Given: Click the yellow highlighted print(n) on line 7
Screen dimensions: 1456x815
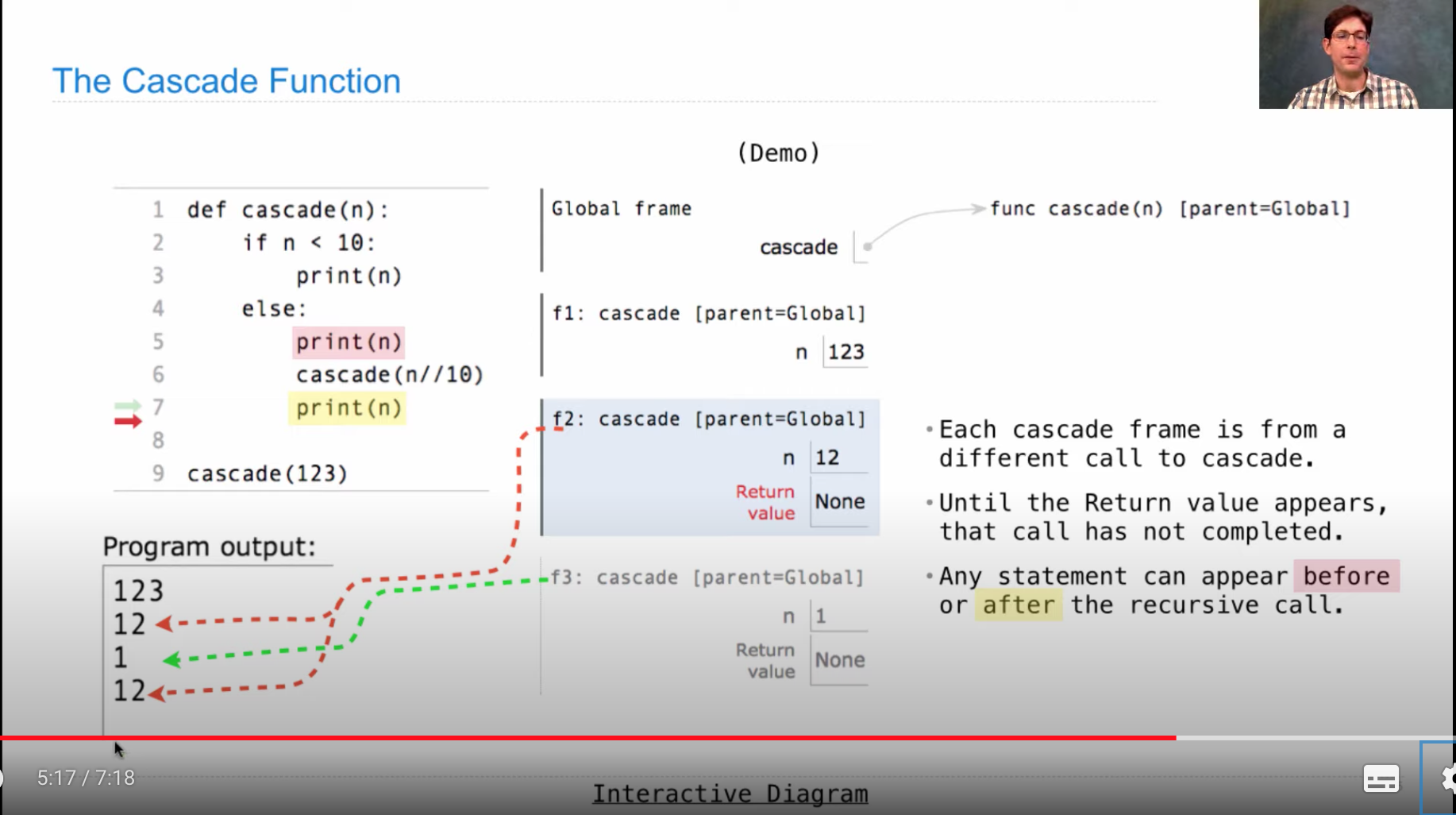Looking at the screenshot, I should point(348,407).
